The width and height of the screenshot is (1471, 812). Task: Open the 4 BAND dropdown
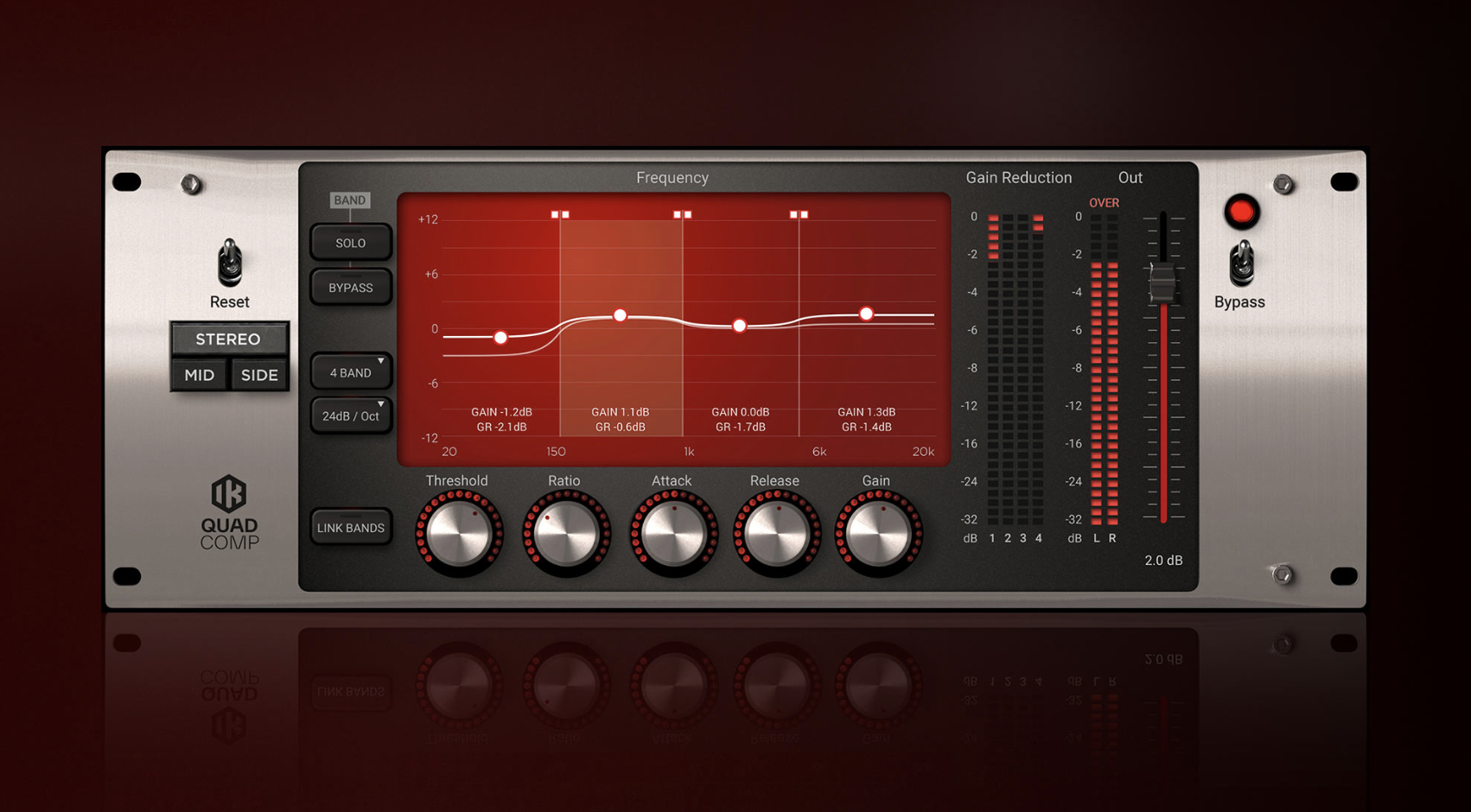click(x=351, y=372)
